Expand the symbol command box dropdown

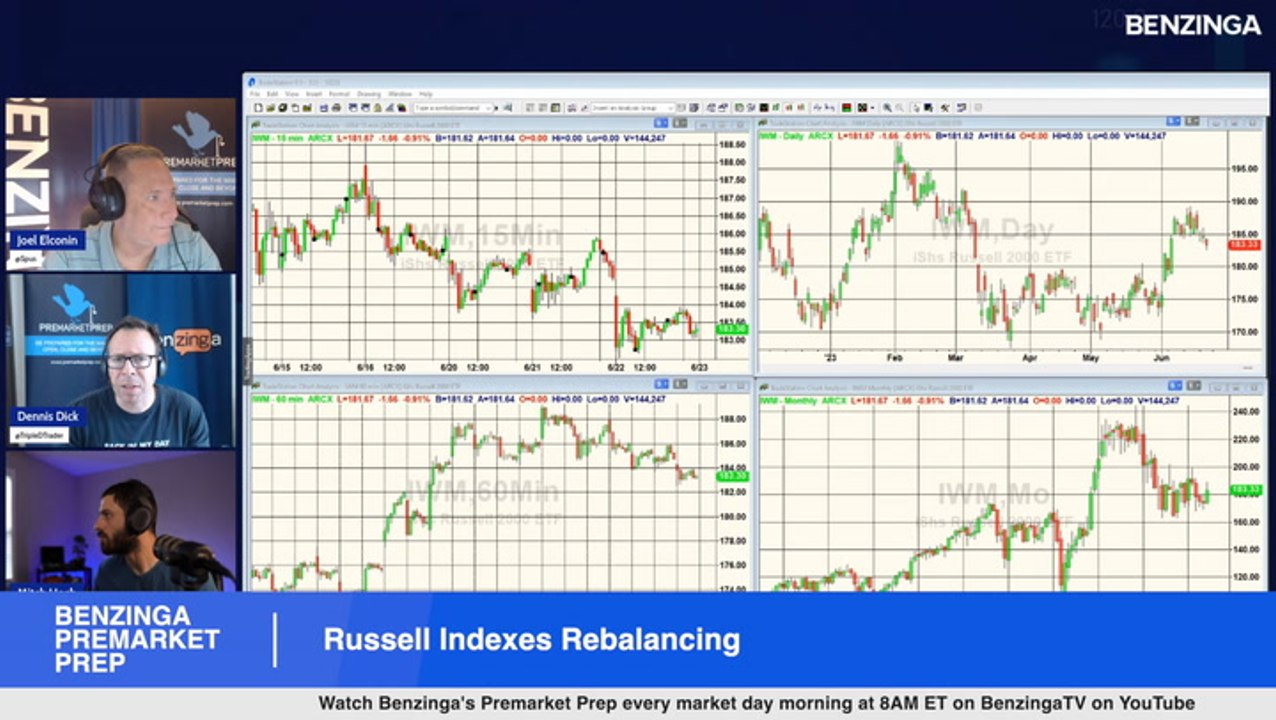[x=489, y=108]
